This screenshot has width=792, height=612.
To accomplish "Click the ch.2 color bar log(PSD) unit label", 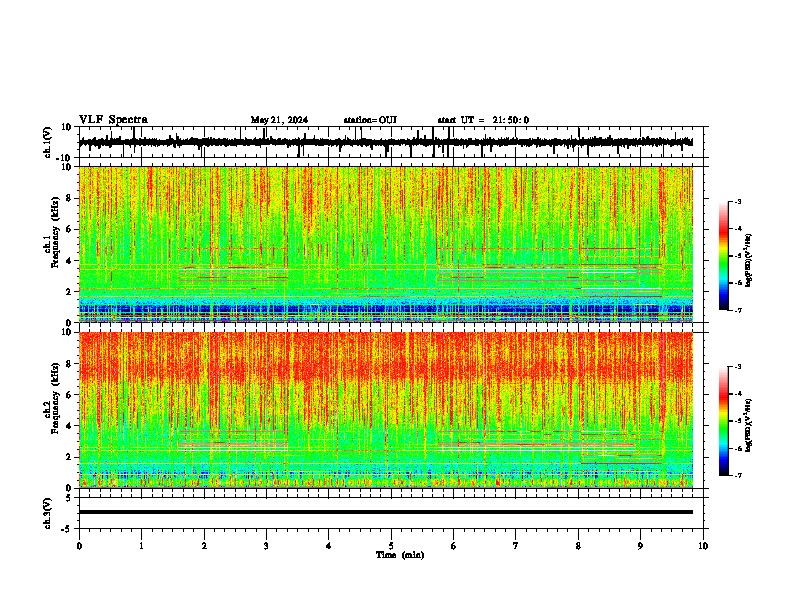I will [x=749, y=426].
